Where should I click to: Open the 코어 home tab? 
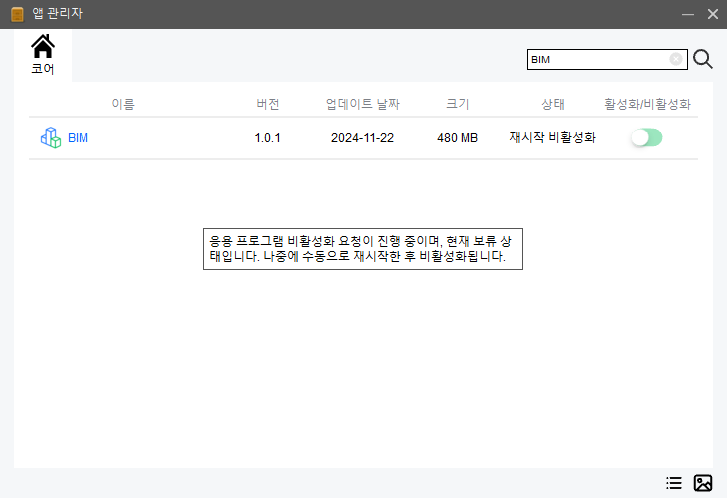(43, 55)
